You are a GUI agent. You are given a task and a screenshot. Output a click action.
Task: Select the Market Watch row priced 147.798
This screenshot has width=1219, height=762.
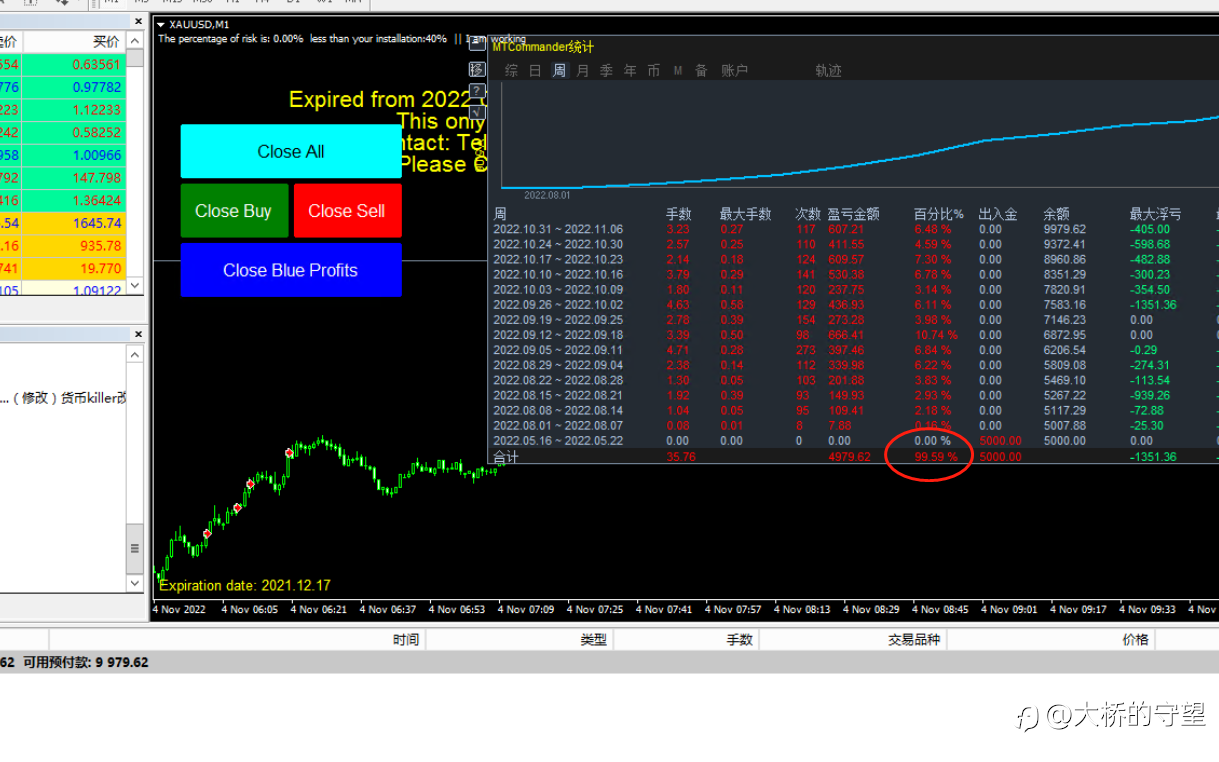pyautogui.click(x=62, y=178)
